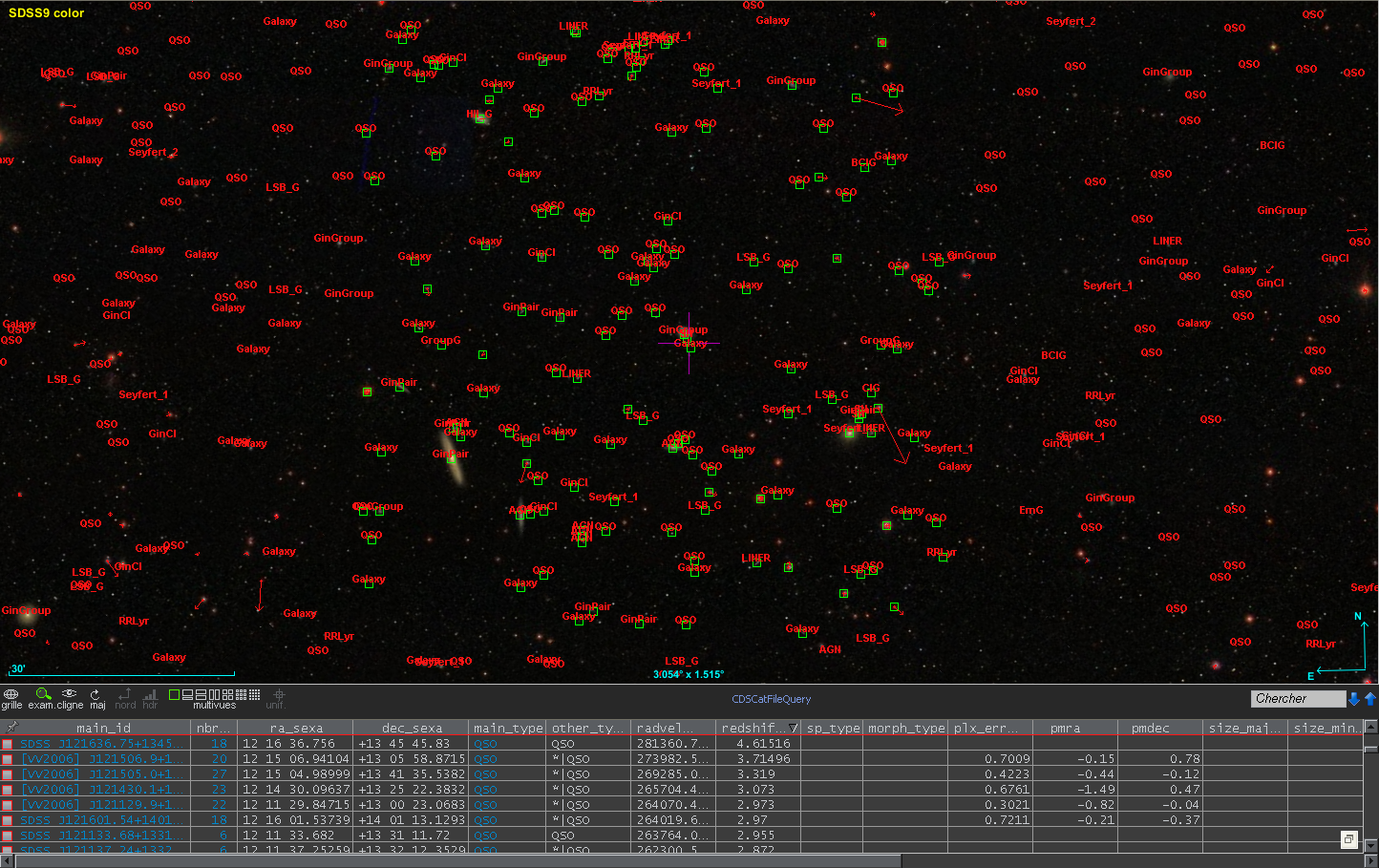Screen dimensions: 1379x868
Task: Tick the checkbox for SDSS J121601.54+1401 row
Action: [x=8, y=820]
